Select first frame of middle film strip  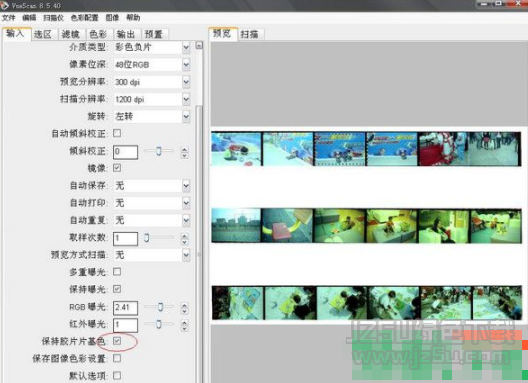click(x=236, y=225)
